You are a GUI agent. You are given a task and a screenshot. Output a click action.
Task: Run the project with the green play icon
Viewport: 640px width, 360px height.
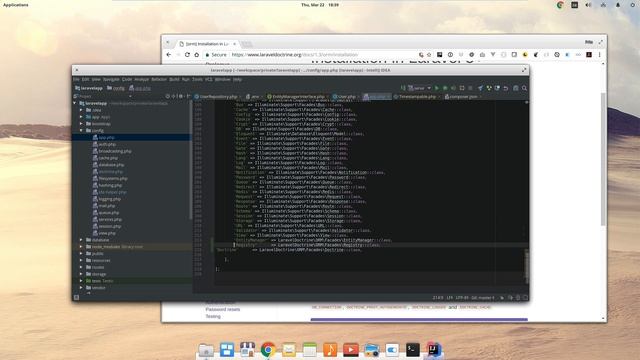pyautogui.click(x=437, y=88)
